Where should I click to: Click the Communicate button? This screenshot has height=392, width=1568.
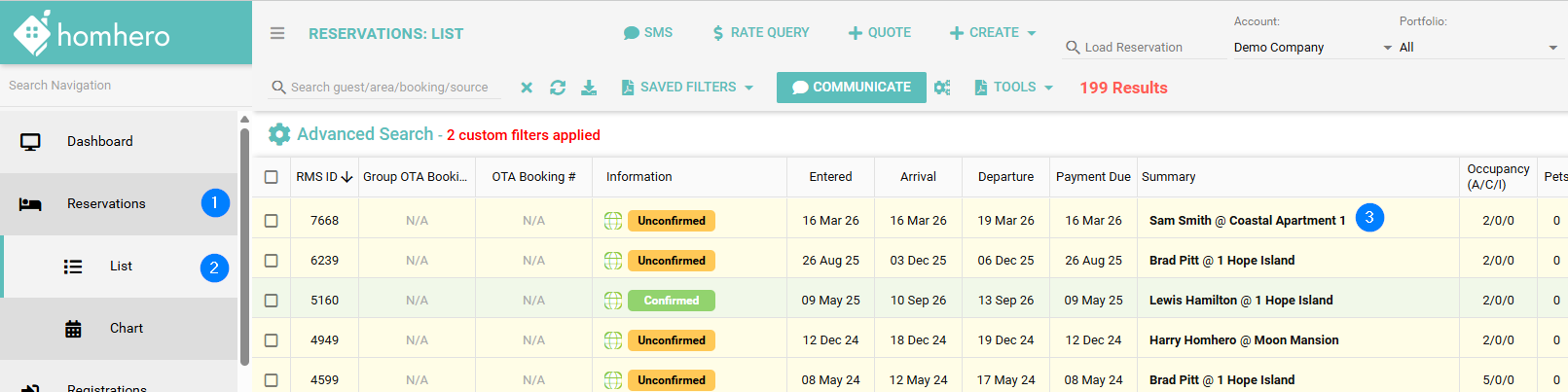coord(851,88)
